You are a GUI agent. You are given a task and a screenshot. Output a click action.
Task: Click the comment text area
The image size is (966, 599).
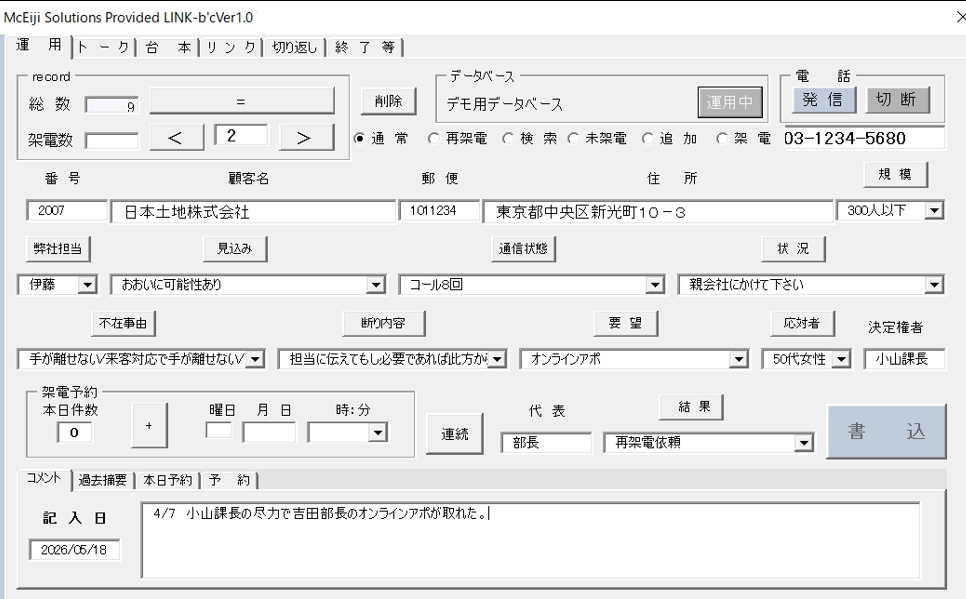[530, 540]
